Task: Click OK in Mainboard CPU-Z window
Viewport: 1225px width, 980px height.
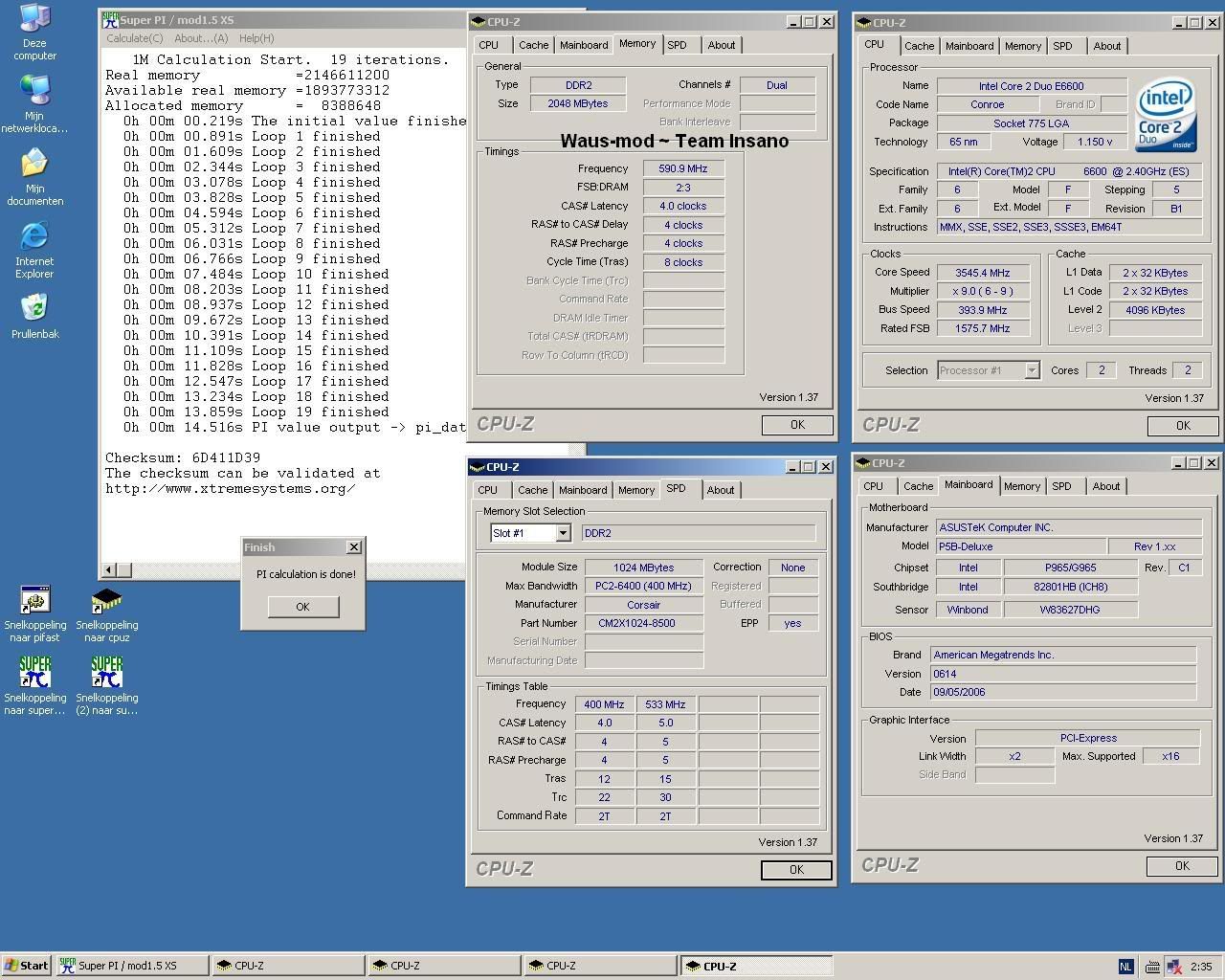Action: pyautogui.click(x=1182, y=866)
